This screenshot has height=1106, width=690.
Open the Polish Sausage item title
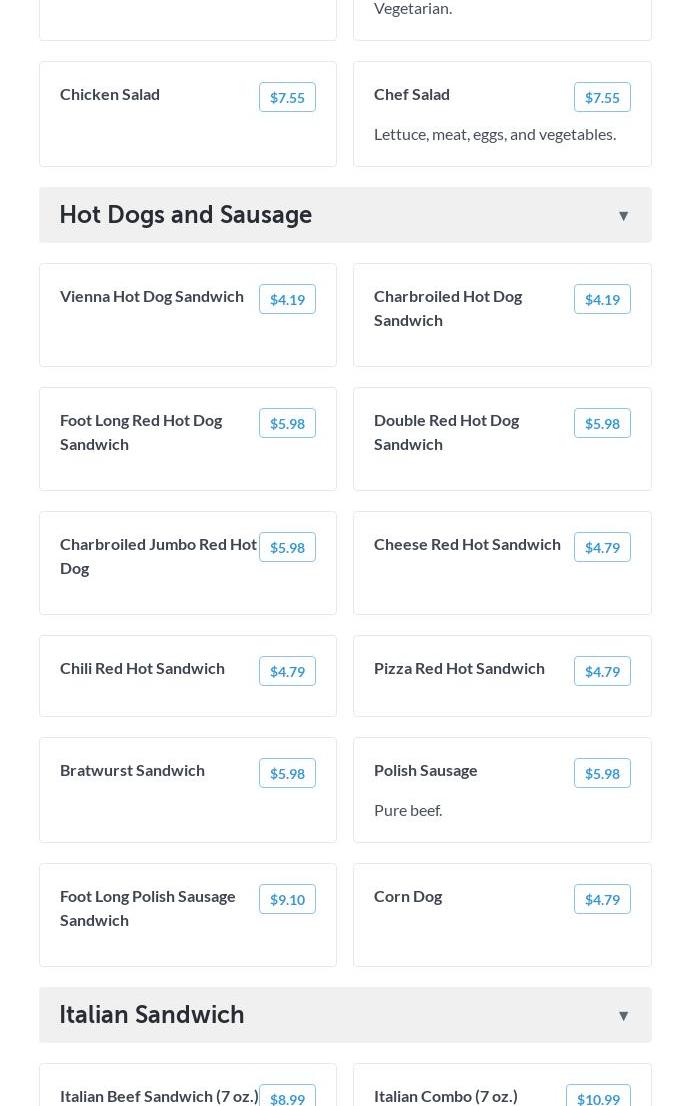(x=426, y=770)
